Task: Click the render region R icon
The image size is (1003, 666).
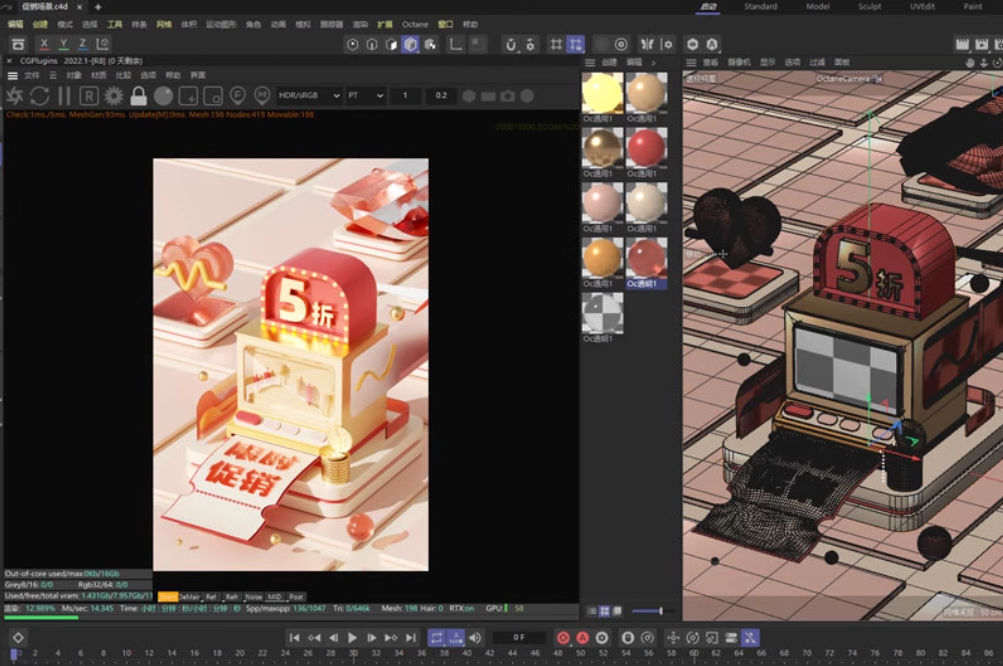Action: tap(89, 96)
